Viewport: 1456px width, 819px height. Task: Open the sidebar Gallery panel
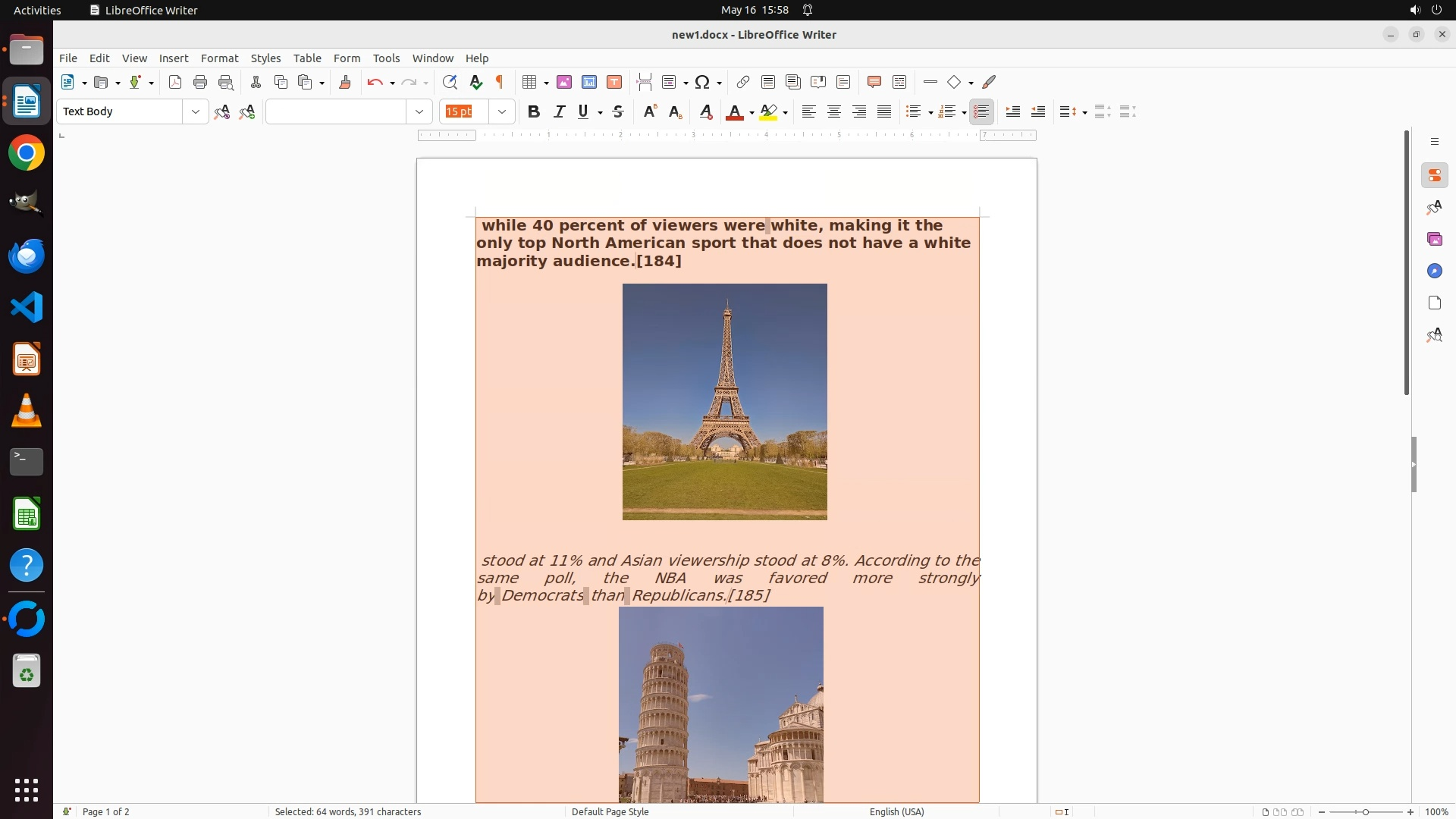coord(1434,239)
